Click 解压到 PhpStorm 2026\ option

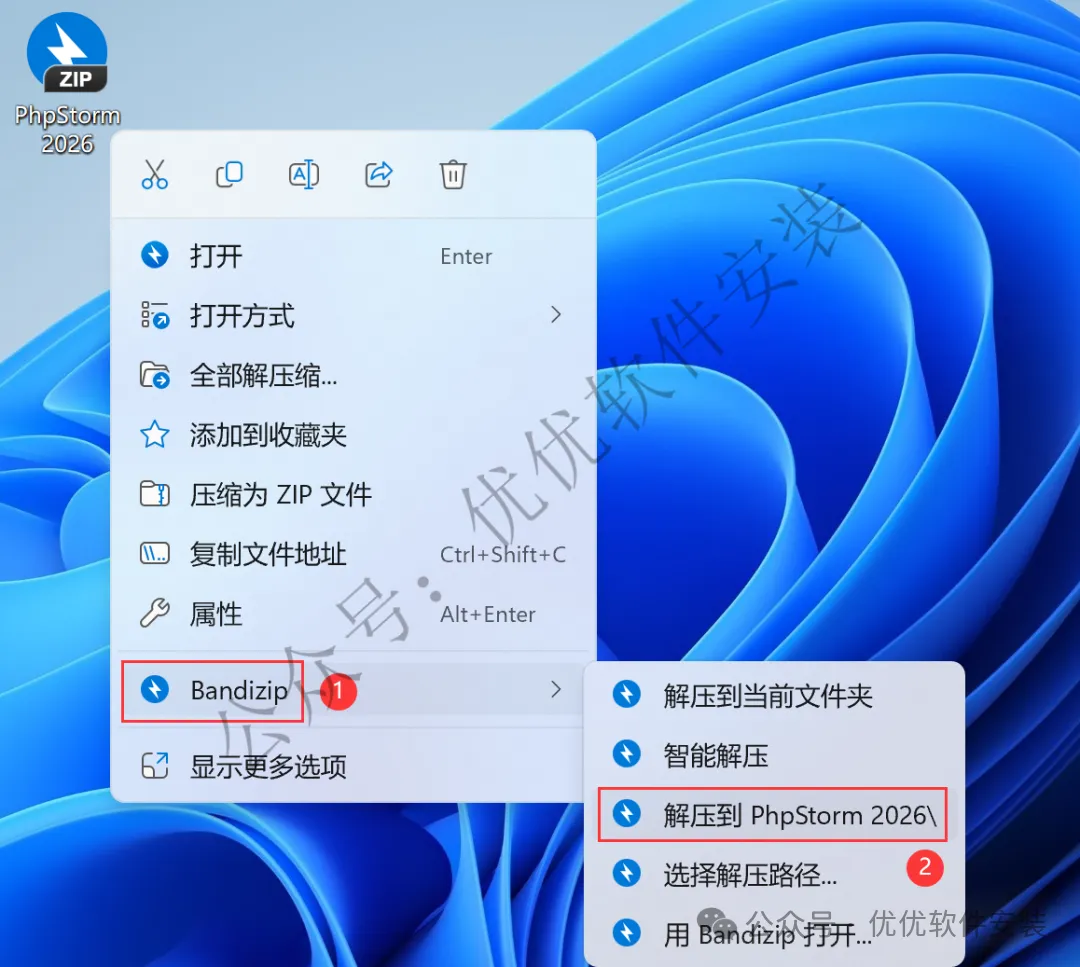click(x=774, y=815)
